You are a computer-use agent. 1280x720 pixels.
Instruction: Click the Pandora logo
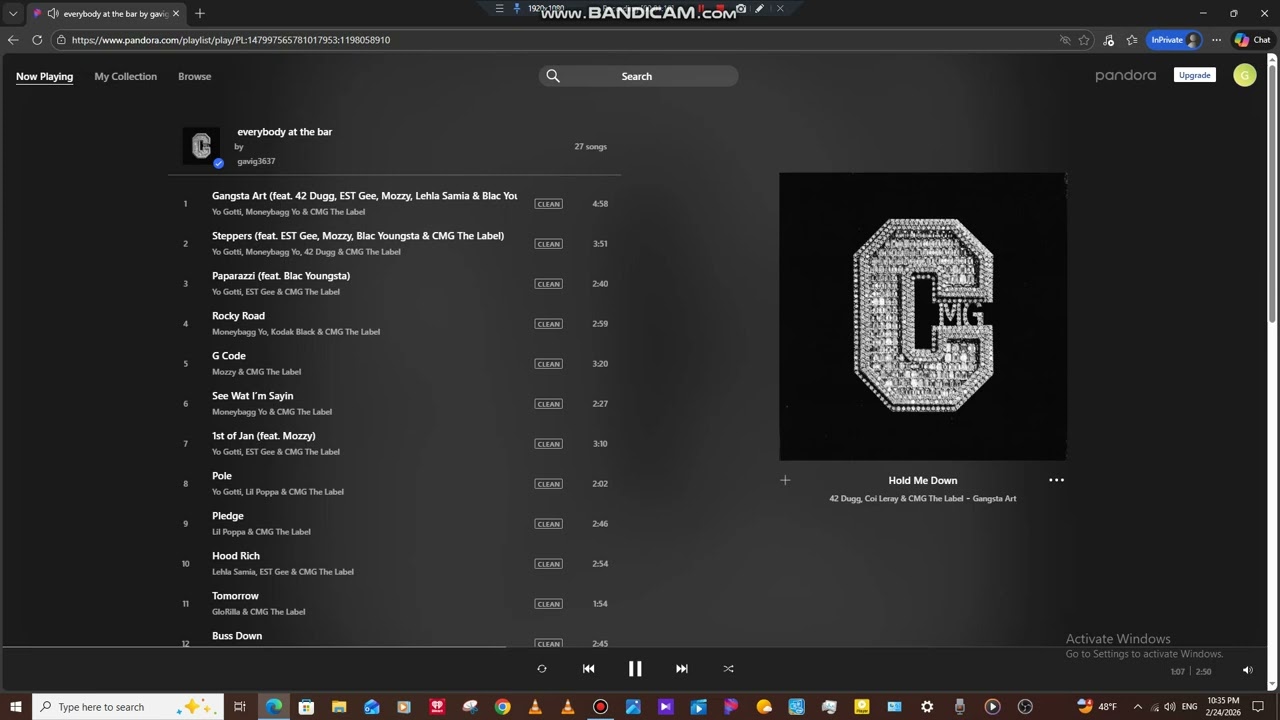[1125, 76]
